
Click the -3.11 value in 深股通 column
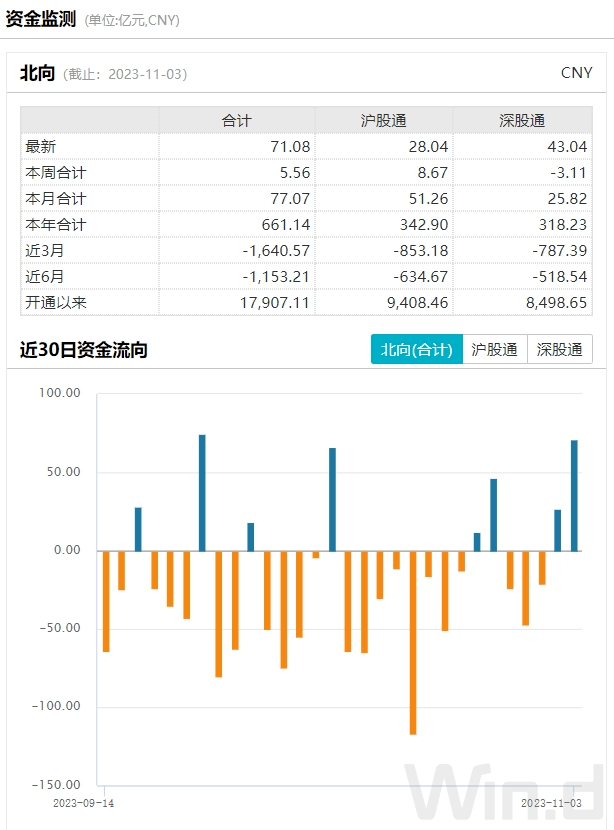(x=567, y=172)
